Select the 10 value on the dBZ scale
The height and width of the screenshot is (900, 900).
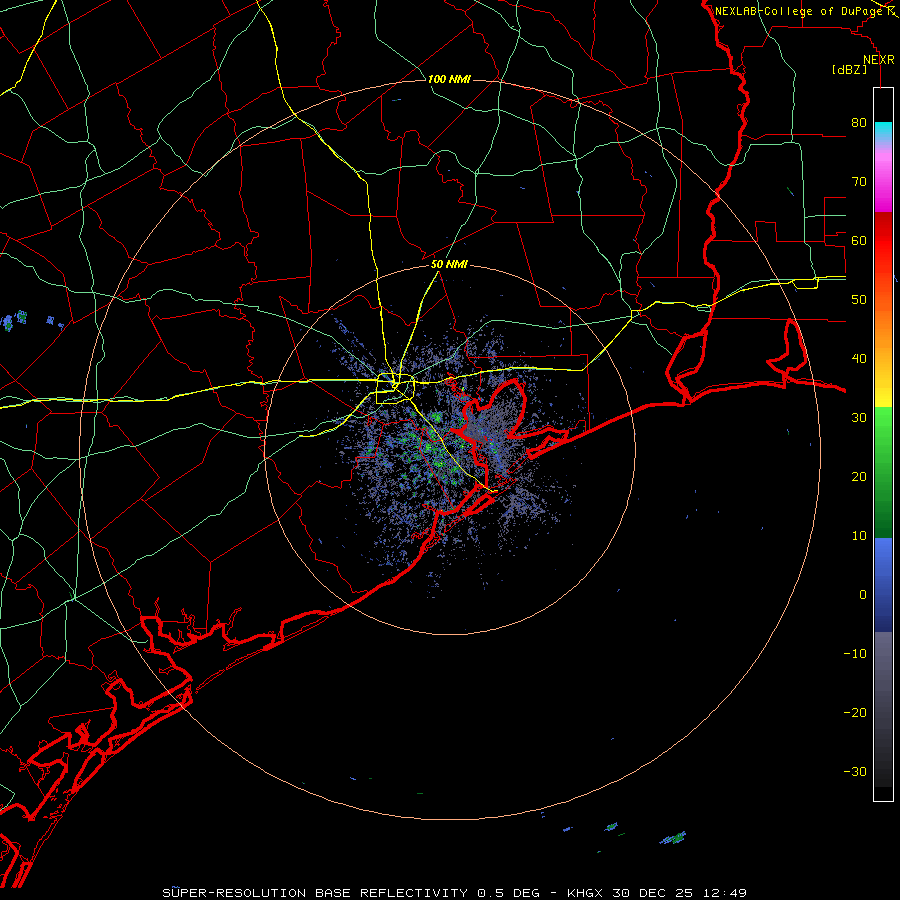click(859, 536)
